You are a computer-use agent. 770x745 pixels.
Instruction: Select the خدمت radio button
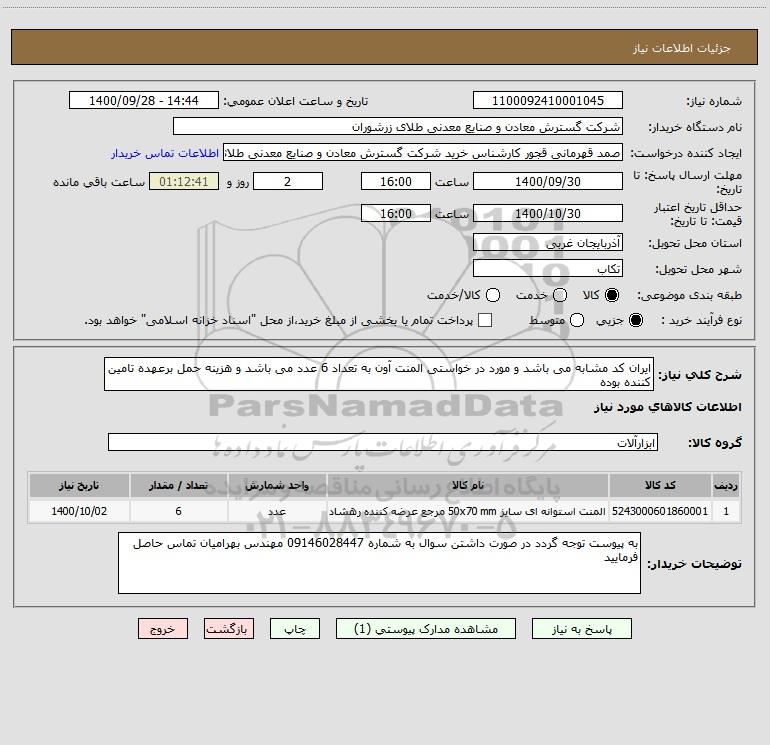point(560,295)
